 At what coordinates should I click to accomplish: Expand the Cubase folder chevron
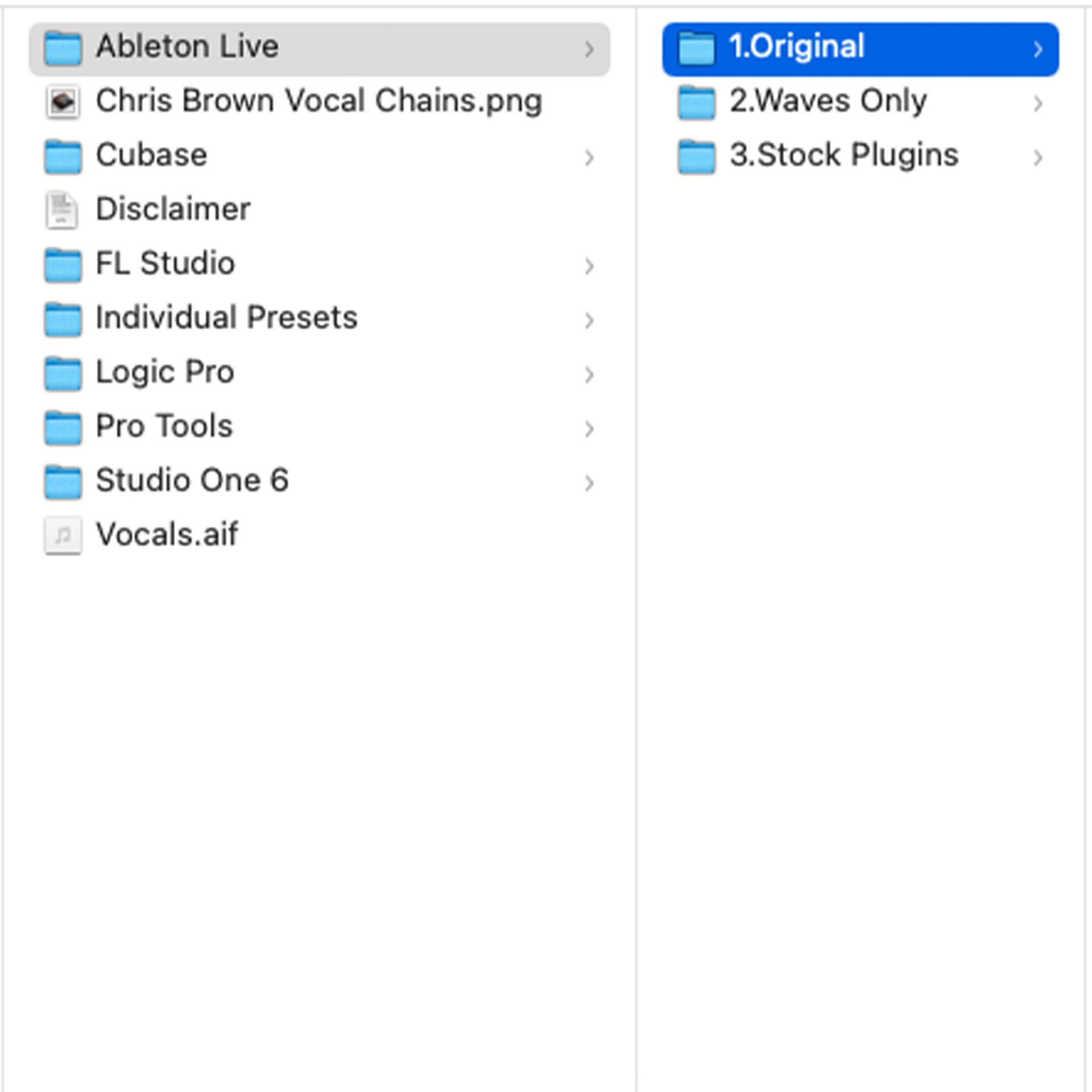click(589, 158)
